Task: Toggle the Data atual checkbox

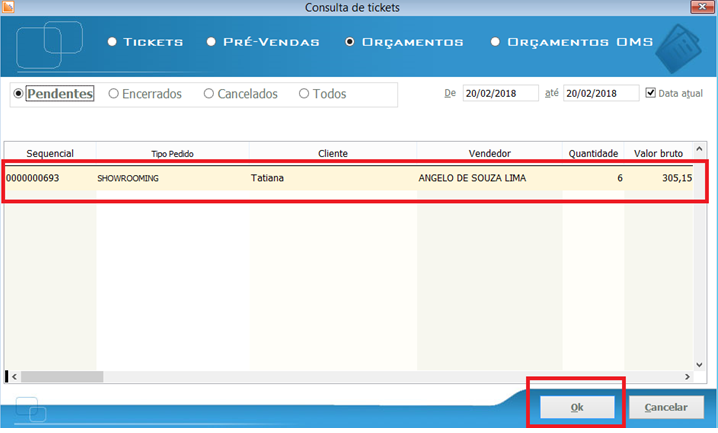Action: (x=651, y=93)
